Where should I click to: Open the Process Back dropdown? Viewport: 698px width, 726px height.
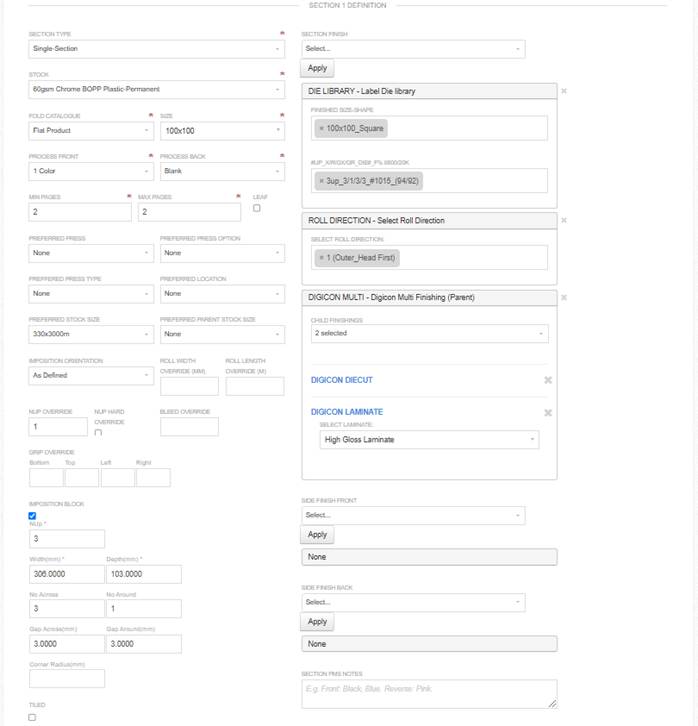point(222,171)
